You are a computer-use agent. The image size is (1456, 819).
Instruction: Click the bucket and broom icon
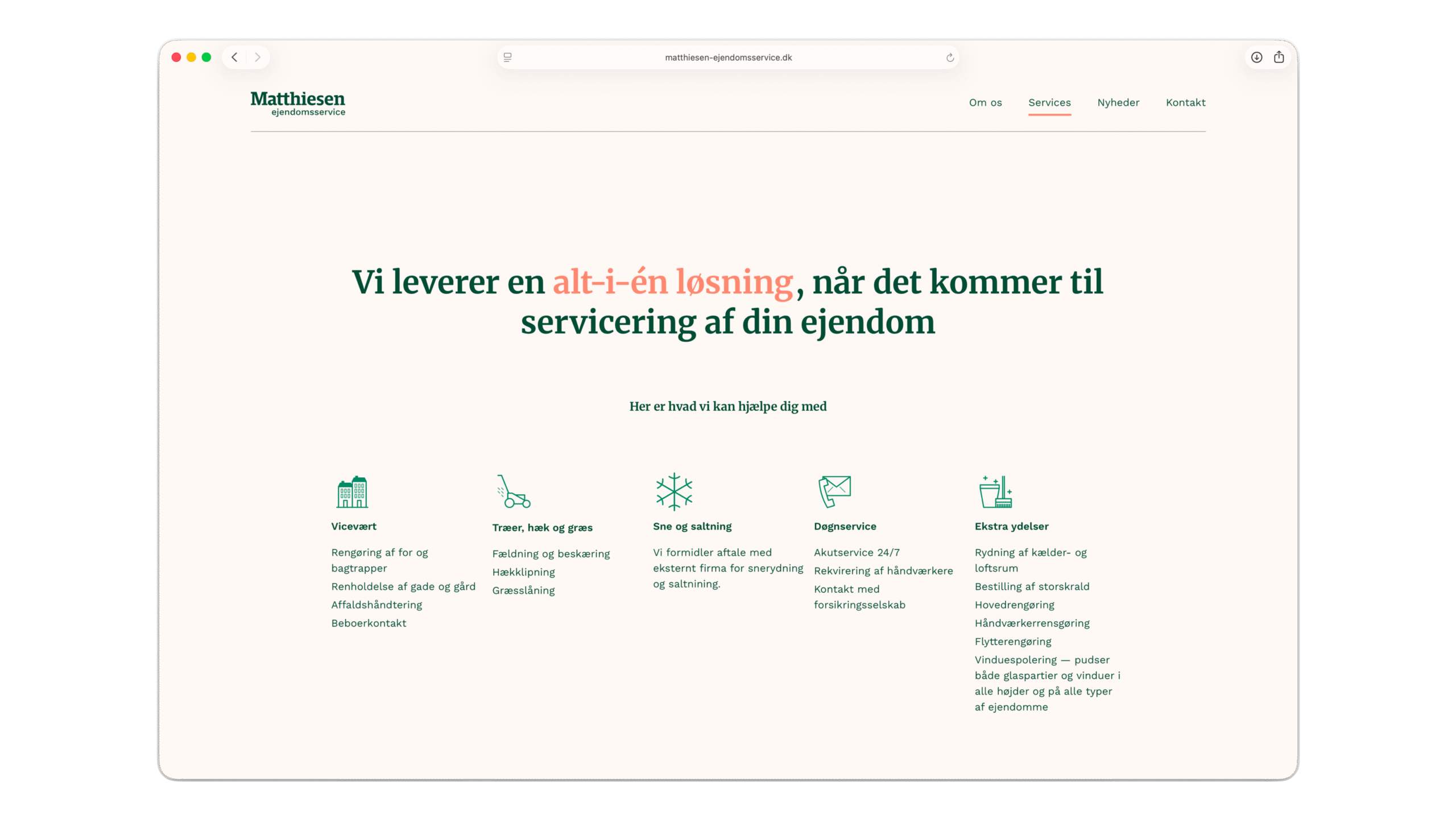click(x=996, y=492)
